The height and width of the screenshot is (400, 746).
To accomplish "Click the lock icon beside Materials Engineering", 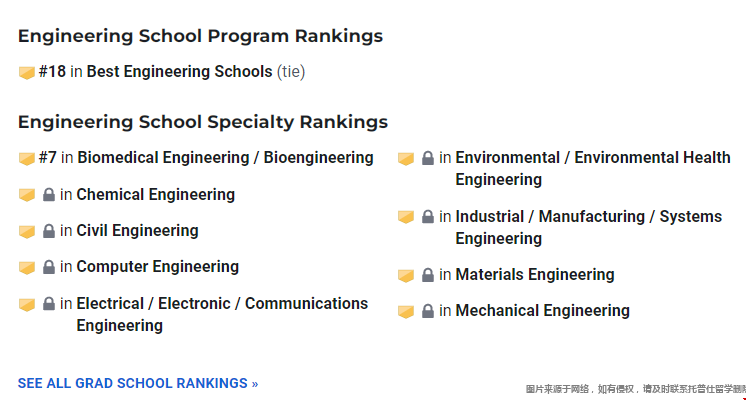I will [428, 275].
